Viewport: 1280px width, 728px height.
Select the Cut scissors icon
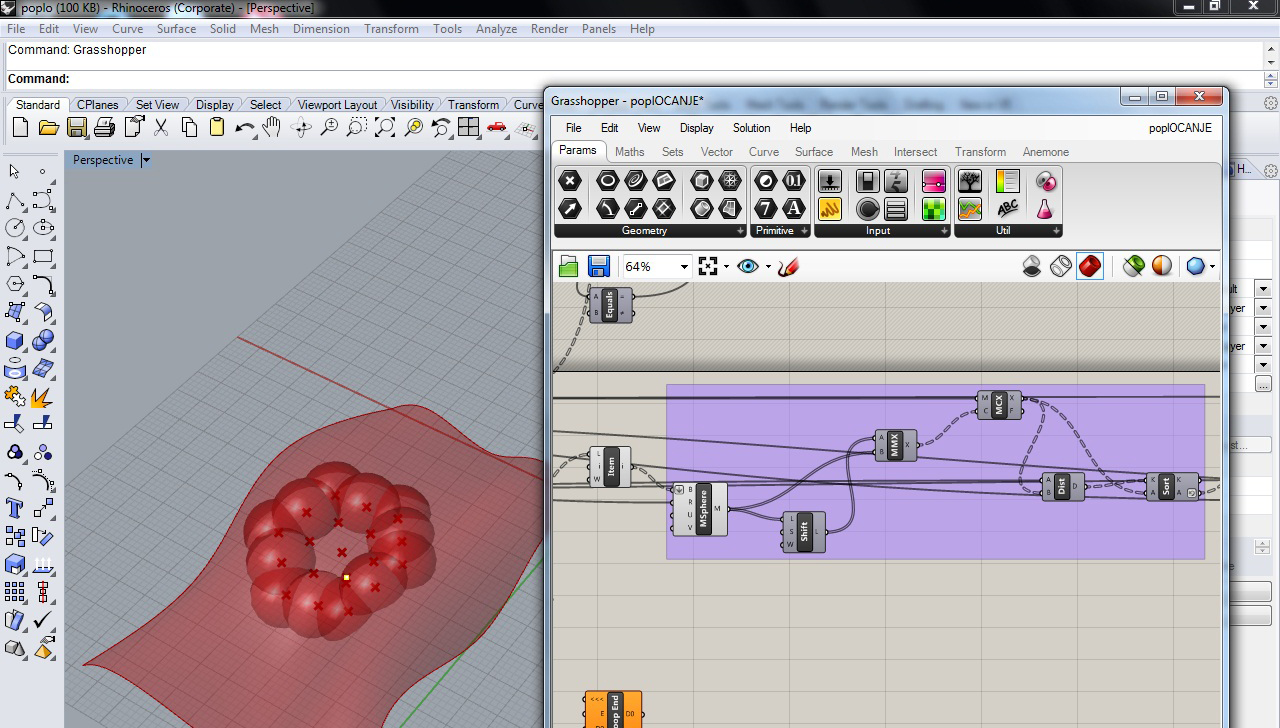coord(161,127)
